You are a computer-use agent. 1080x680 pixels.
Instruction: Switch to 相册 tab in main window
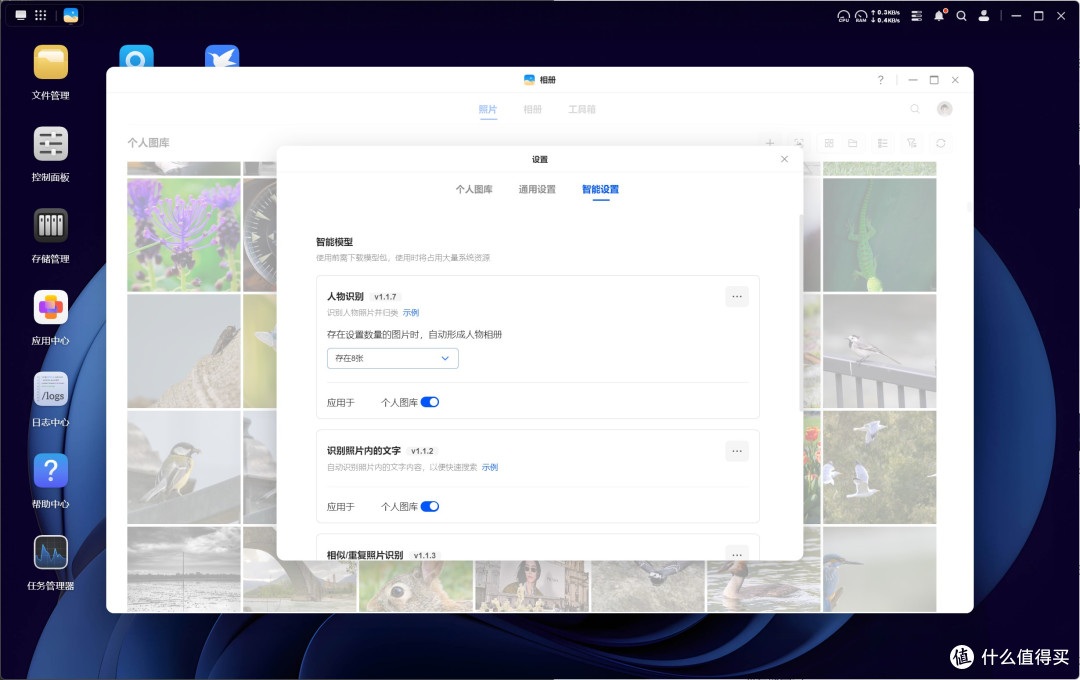pyautogui.click(x=532, y=110)
